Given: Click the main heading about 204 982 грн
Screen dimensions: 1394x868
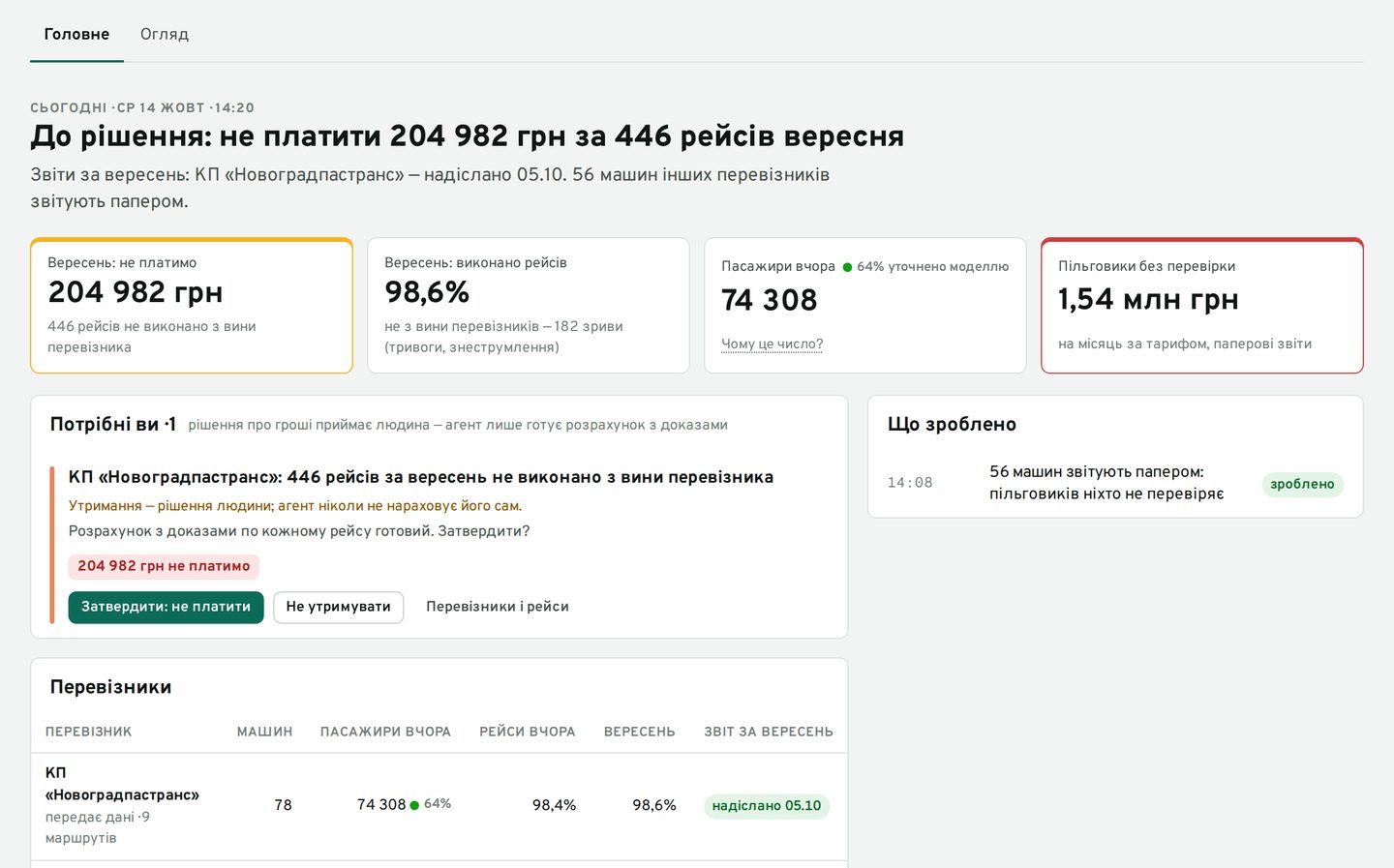Looking at the screenshot, I should click(467, 136).
